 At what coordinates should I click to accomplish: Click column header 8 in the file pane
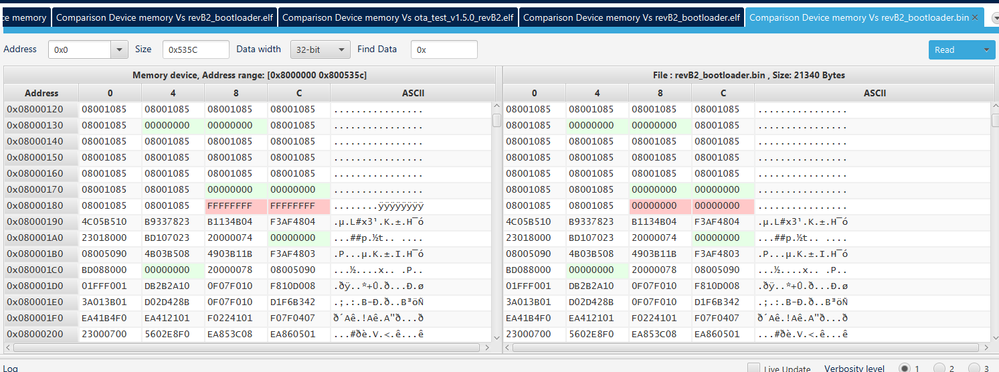point(660,92)
